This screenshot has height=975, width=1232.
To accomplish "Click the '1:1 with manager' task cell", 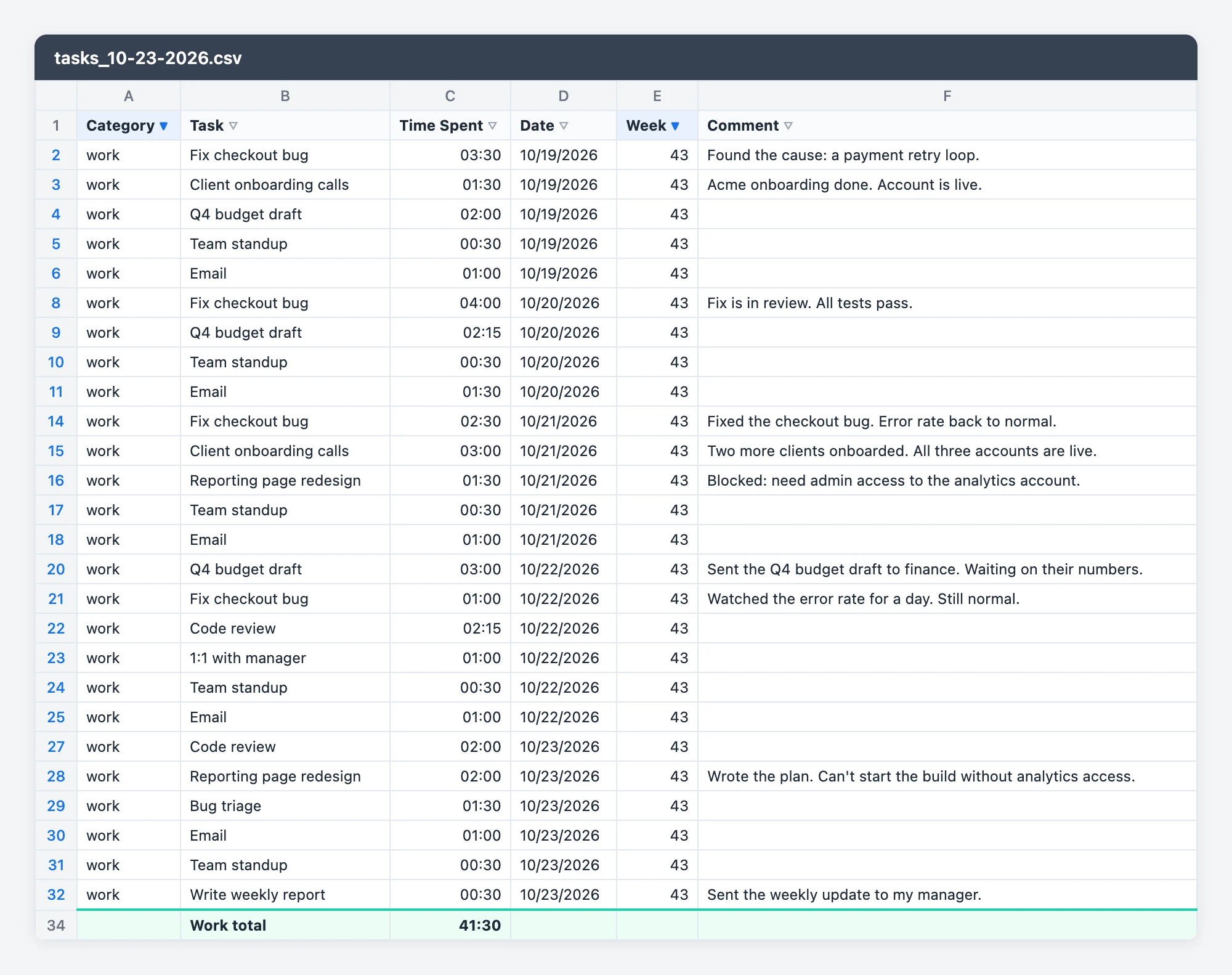I will (285, 658).
